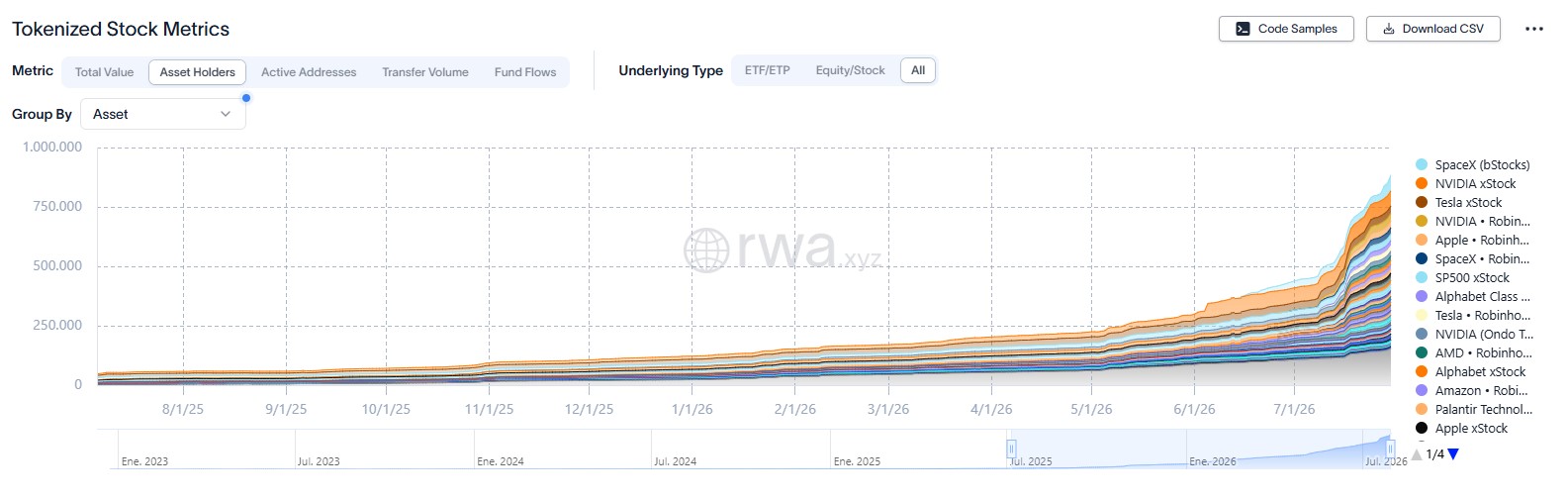Go to previous legend page arrow

point(1417,454)
